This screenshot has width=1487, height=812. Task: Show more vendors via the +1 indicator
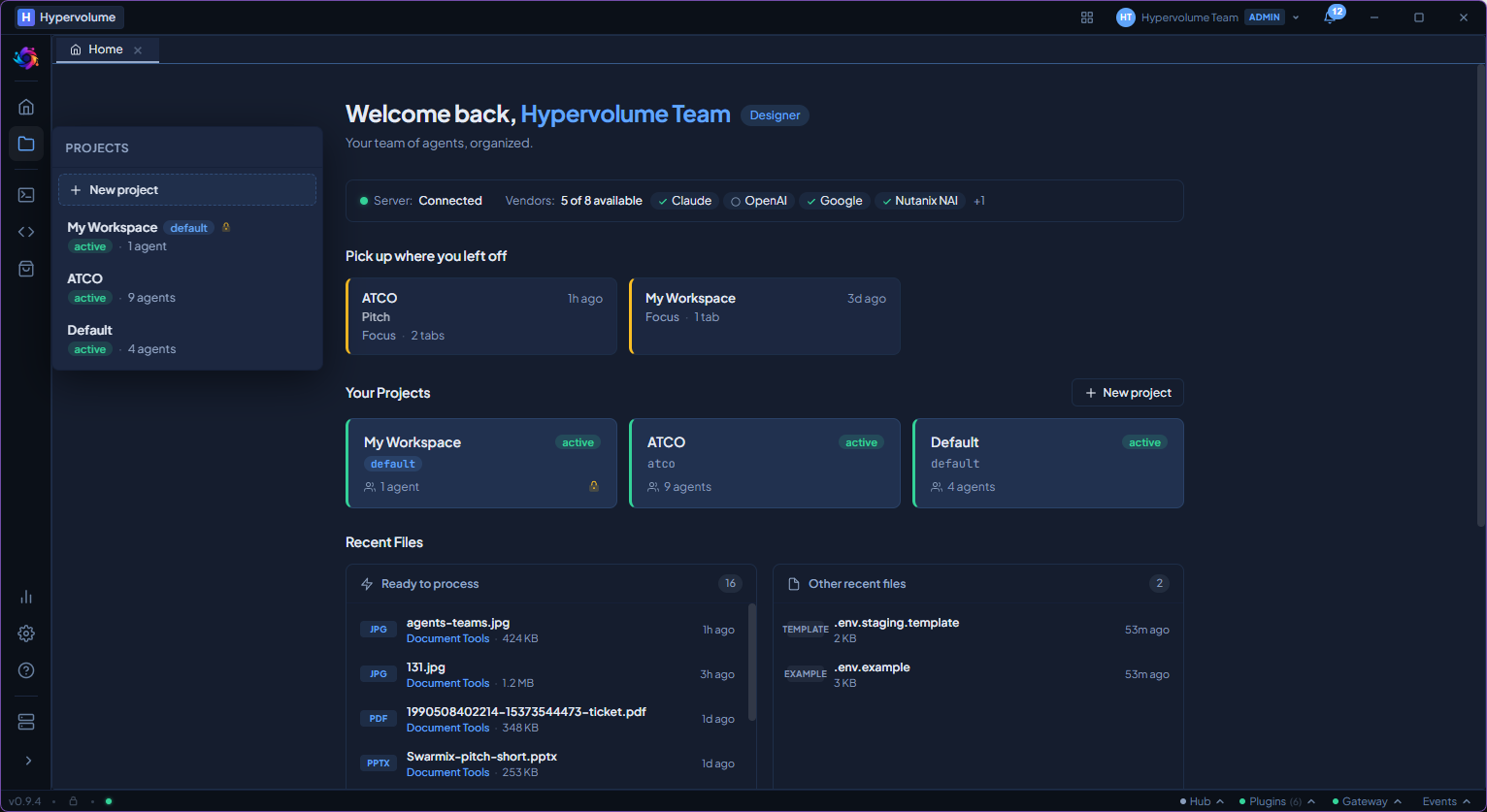pyautogui.click(x=979, y=201)
